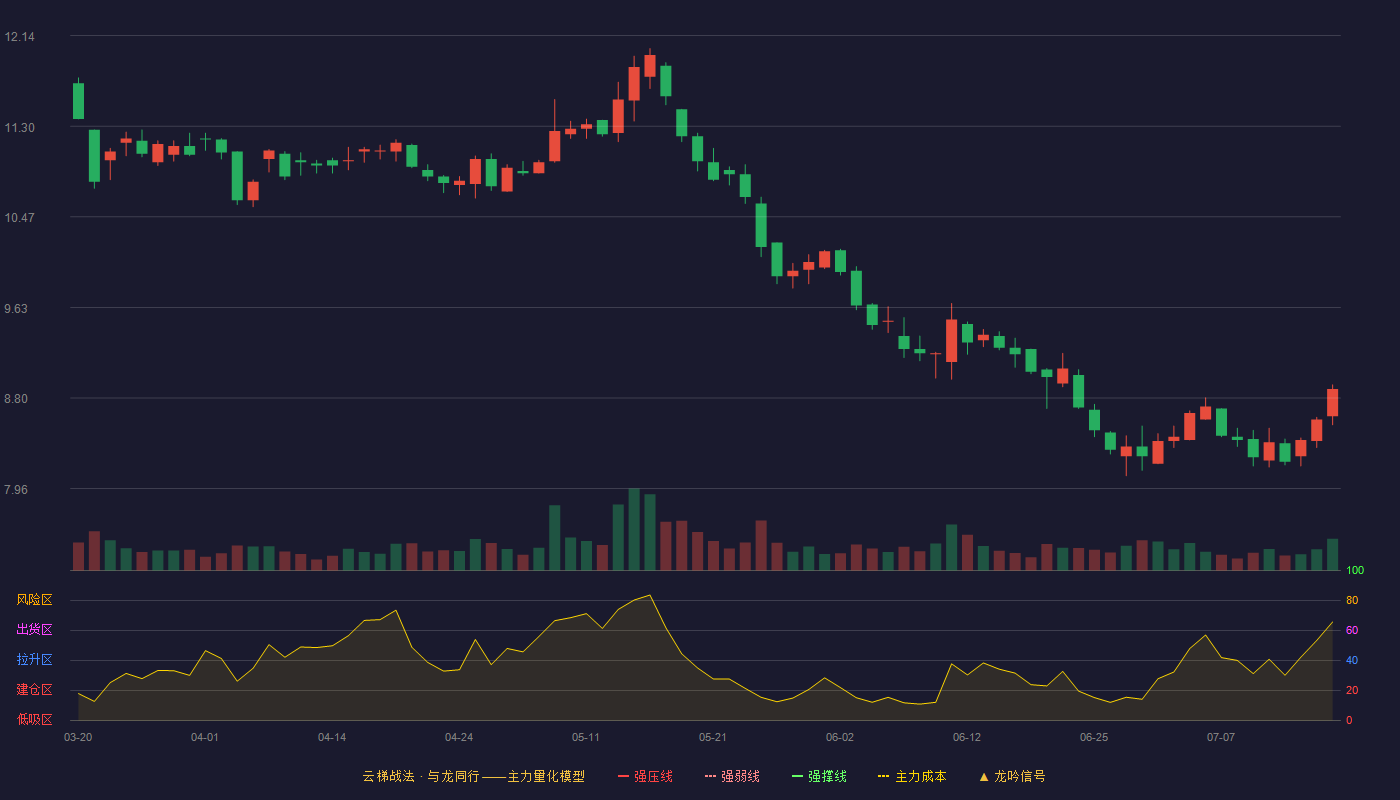The width and height of the screenshot is (1400, 800).
Task: Click the 低吸区 zone label
Action: coord(34,719)
